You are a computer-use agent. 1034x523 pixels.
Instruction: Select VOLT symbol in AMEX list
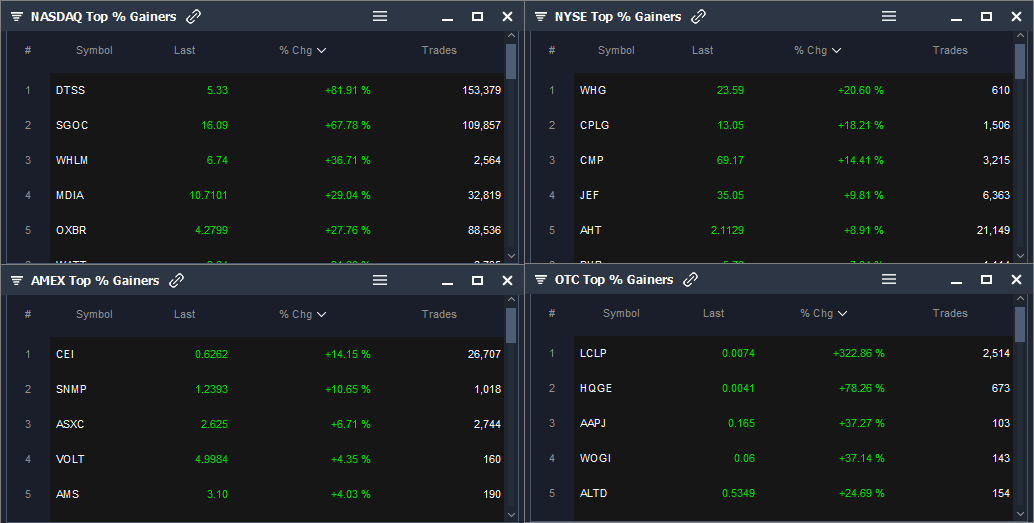pyautogui.click(x=70, y=459)
